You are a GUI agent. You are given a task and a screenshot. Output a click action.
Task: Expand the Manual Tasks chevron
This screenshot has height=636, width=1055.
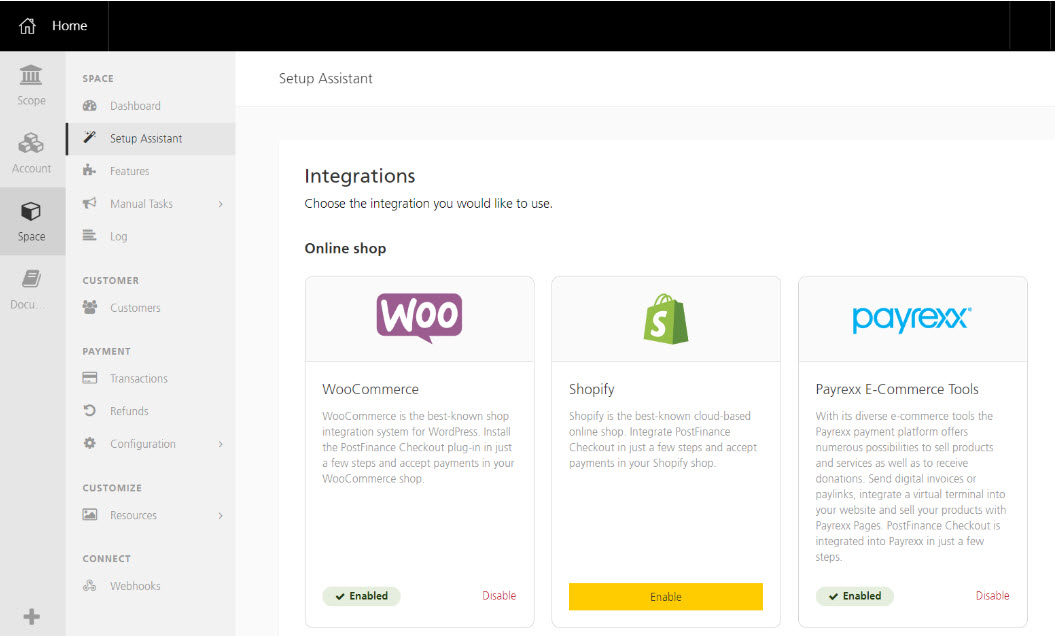221,204
